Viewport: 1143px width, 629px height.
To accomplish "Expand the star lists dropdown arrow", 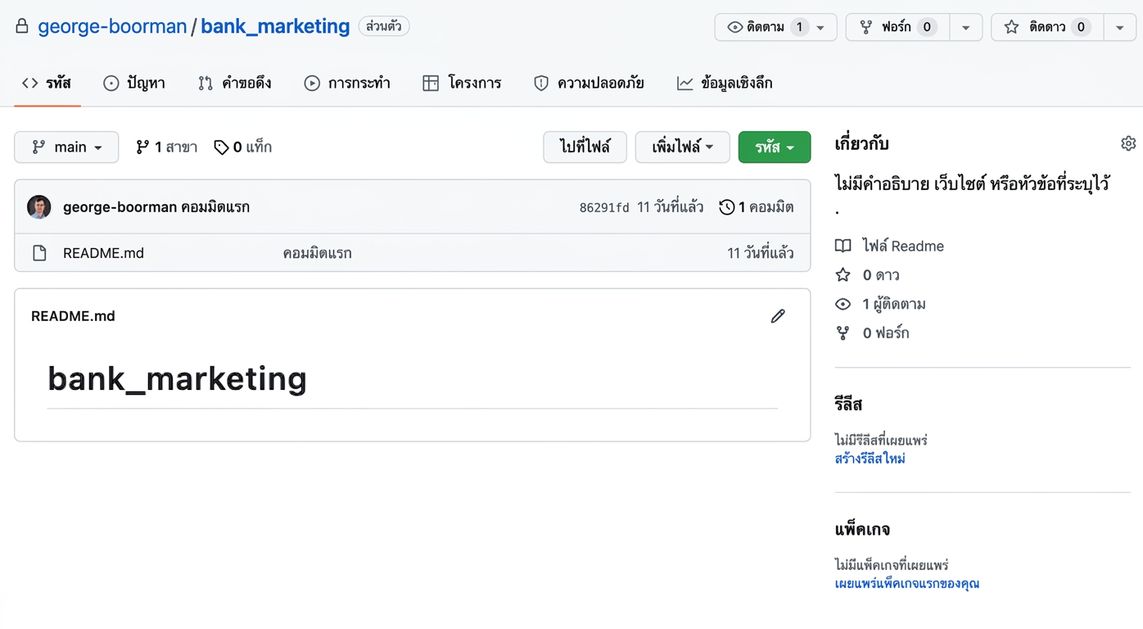I will pos(1120,27).
